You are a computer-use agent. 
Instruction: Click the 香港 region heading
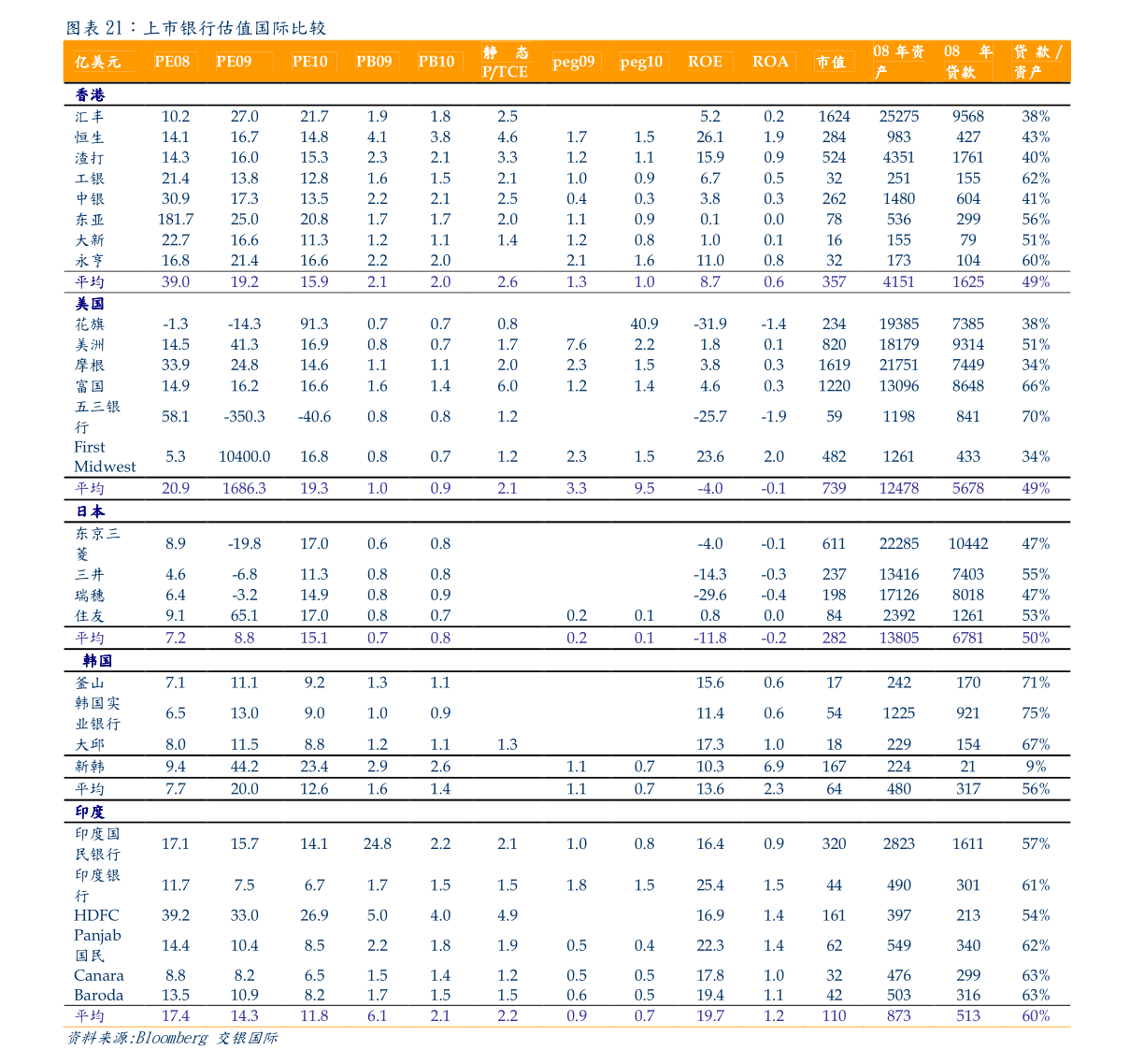(90, 95)
